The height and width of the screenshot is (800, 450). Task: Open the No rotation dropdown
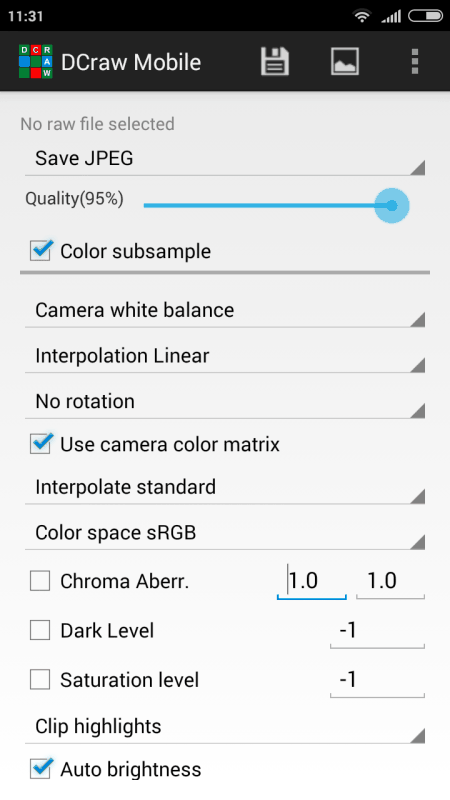tap(225, 402)
